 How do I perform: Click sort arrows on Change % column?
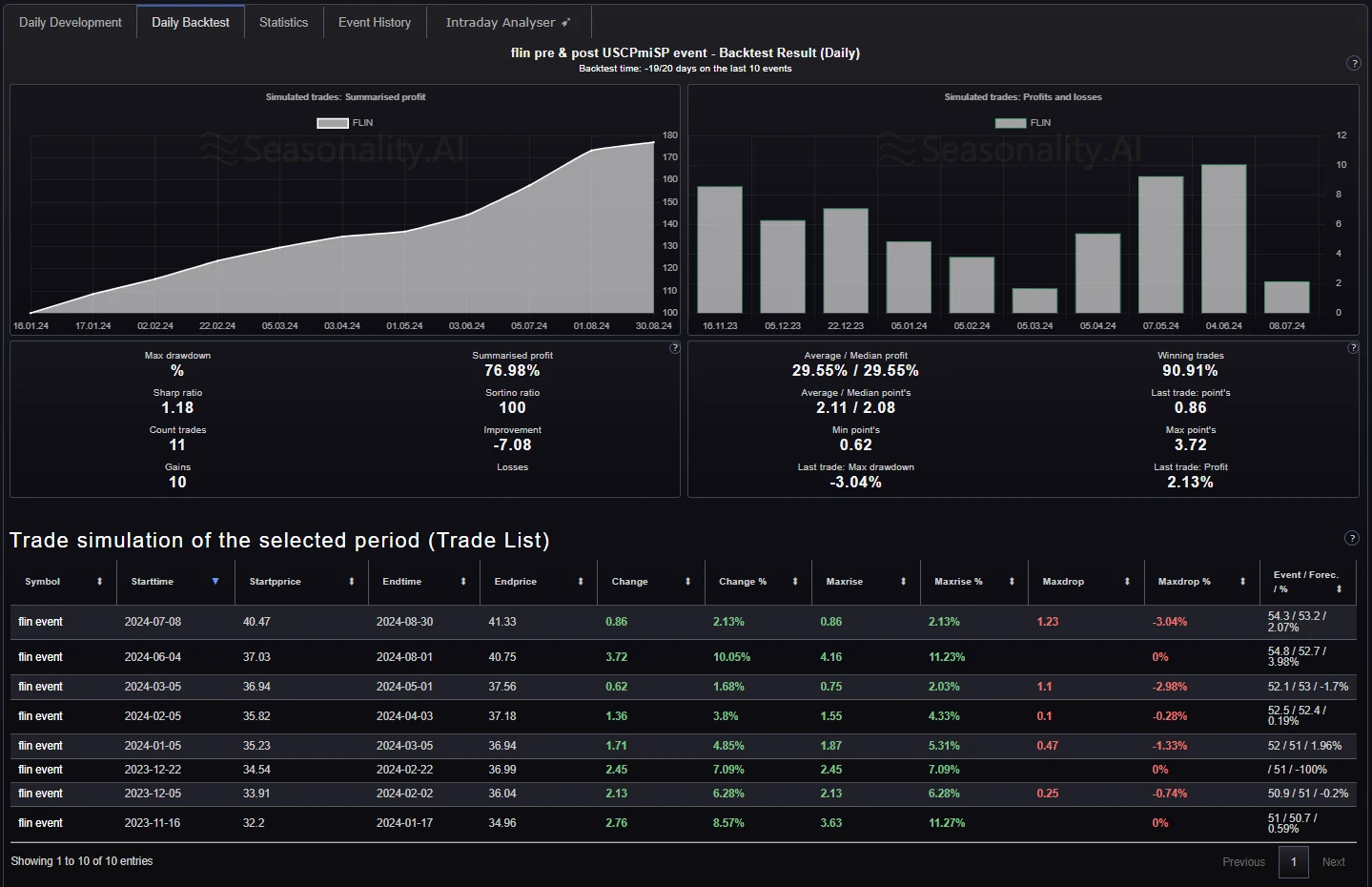(x=795, y=582)
